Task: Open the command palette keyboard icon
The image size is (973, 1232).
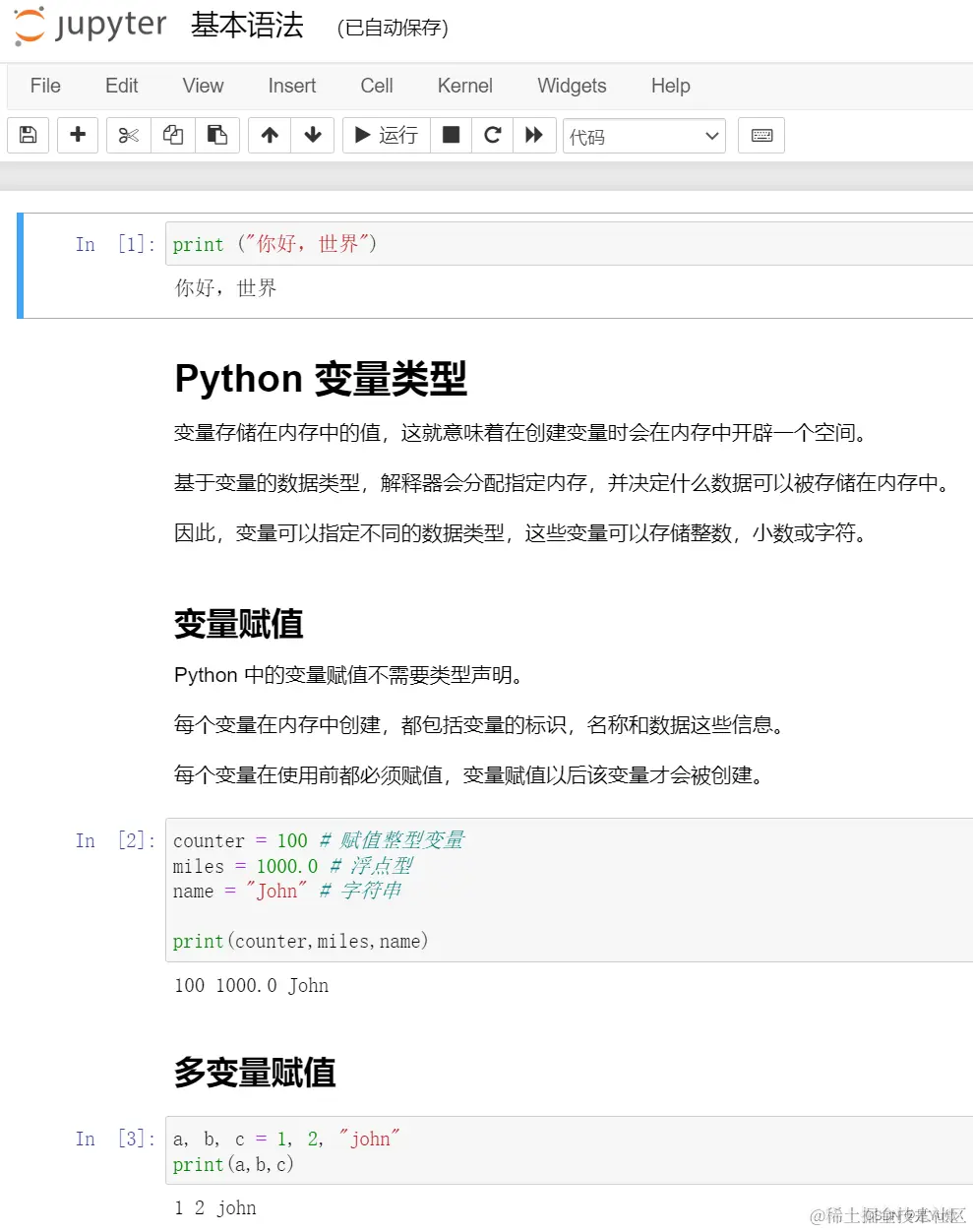Action: pos(760,135)
